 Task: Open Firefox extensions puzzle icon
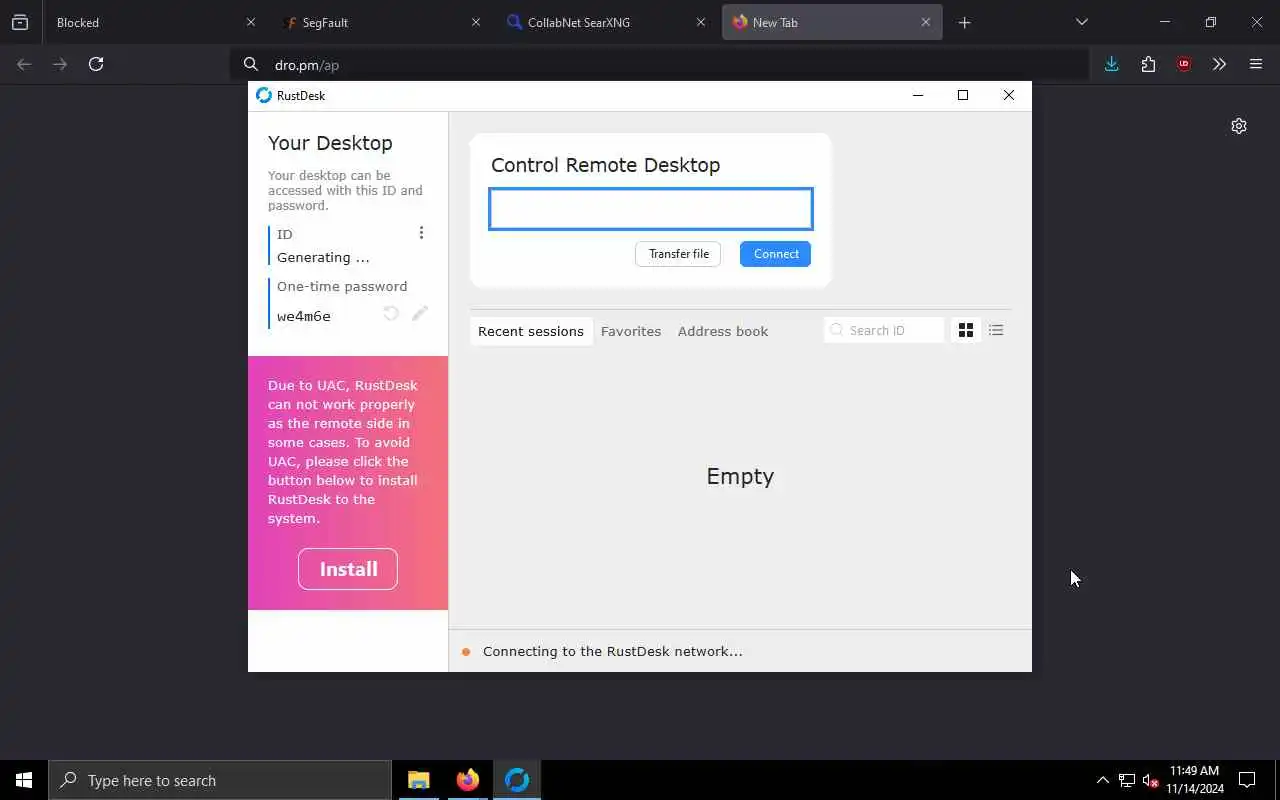click(x=1148, y=64)
